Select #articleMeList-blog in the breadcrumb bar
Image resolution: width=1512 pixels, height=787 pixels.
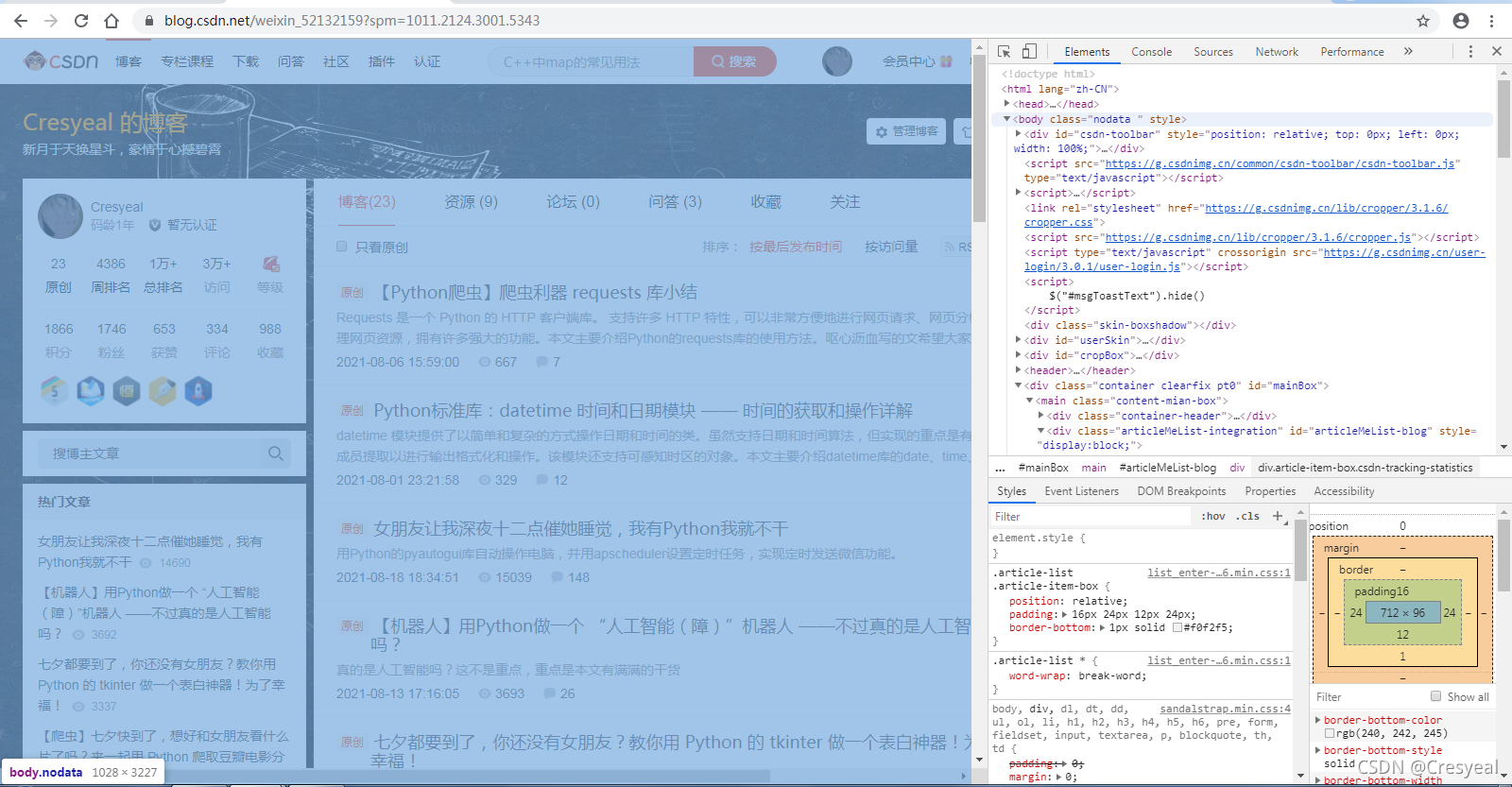[x=1167, y=468]
